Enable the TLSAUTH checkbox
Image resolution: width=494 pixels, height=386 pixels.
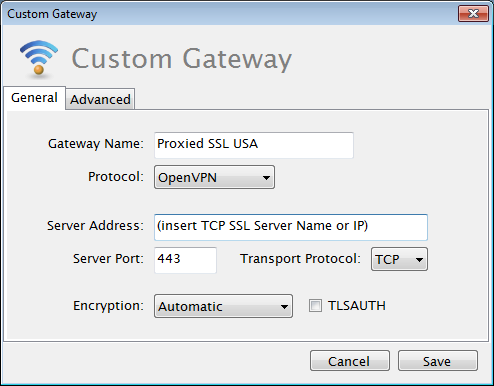click(x=315, y=306)
